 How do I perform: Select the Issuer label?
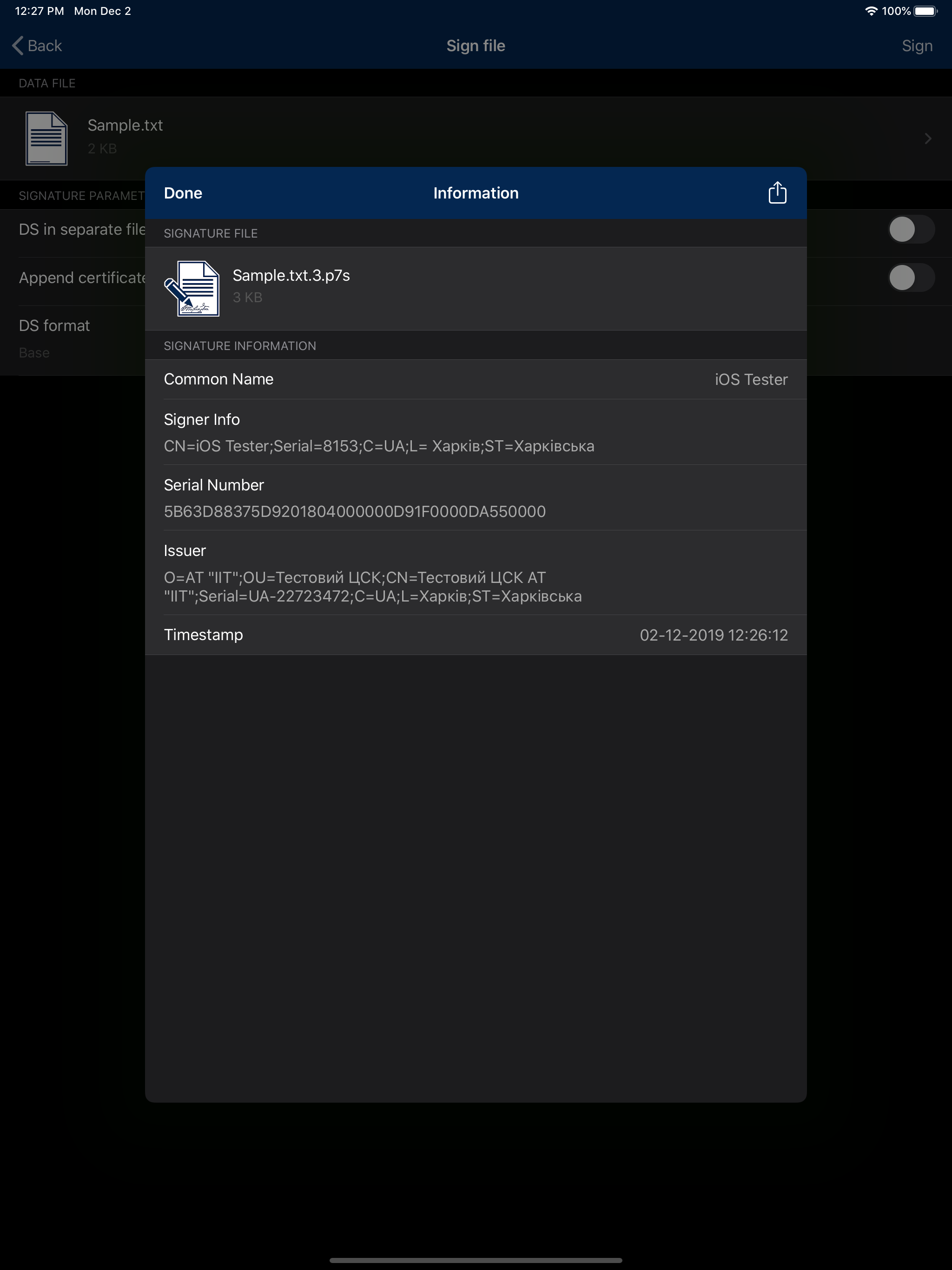click(185, 550)
